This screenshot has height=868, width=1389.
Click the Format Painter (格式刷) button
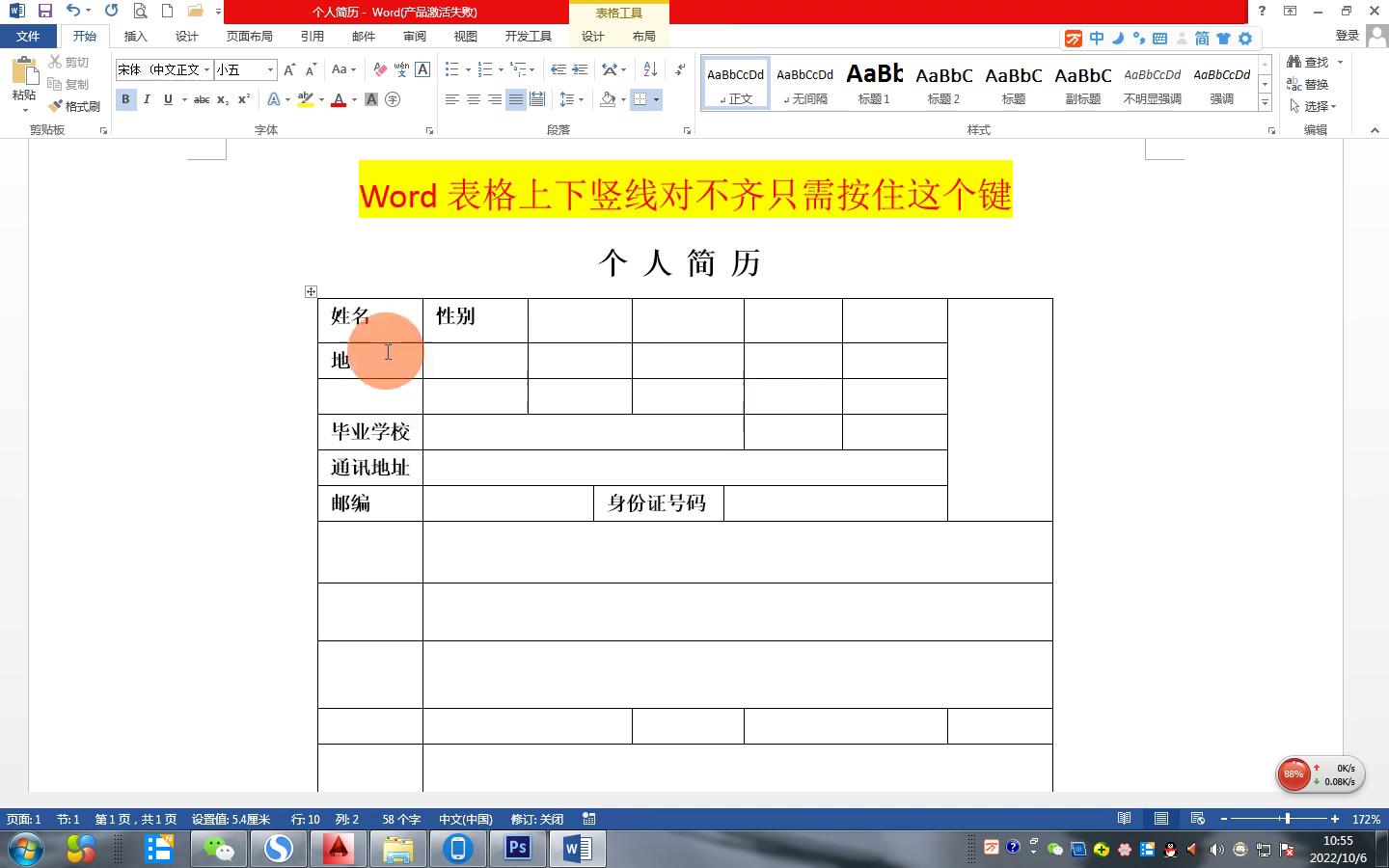pos(75,106)
